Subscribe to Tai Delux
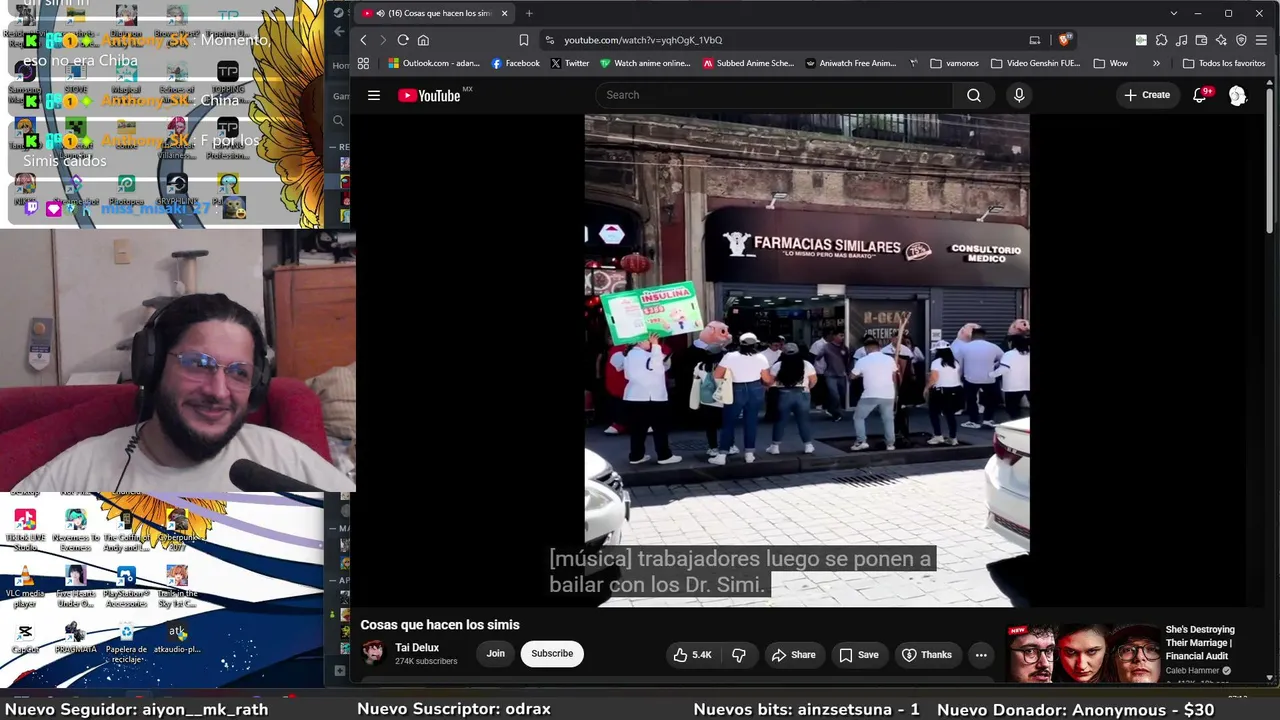 [552, 654]
